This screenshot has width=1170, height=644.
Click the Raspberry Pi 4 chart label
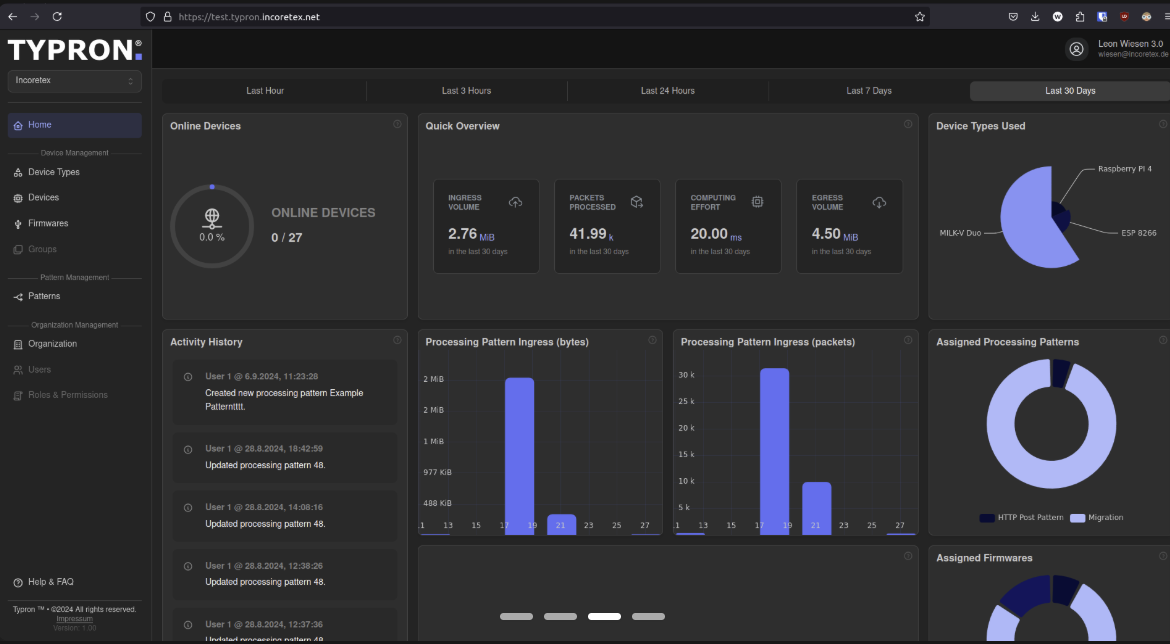point(1124,169)
